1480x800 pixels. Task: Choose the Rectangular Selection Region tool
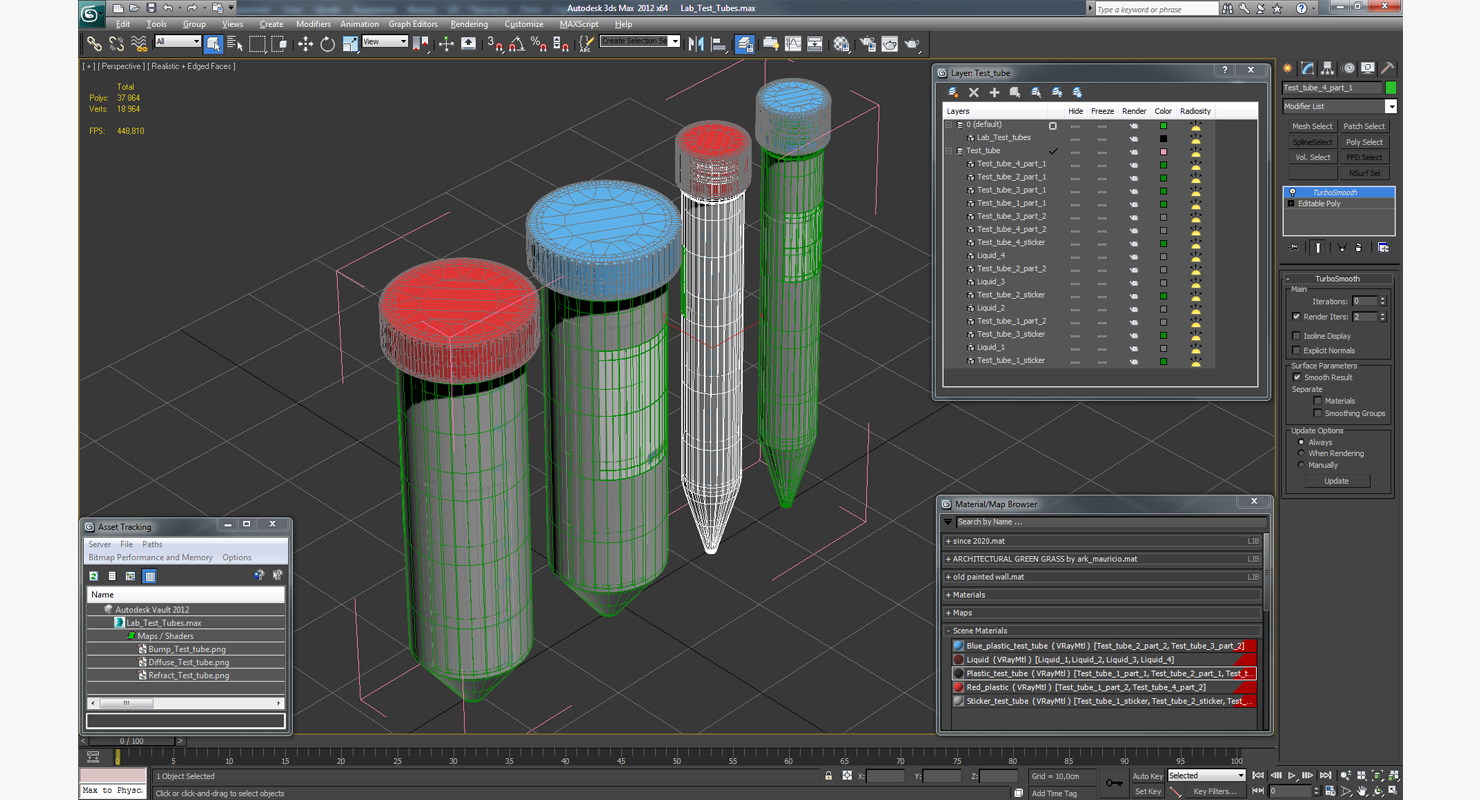257,44
